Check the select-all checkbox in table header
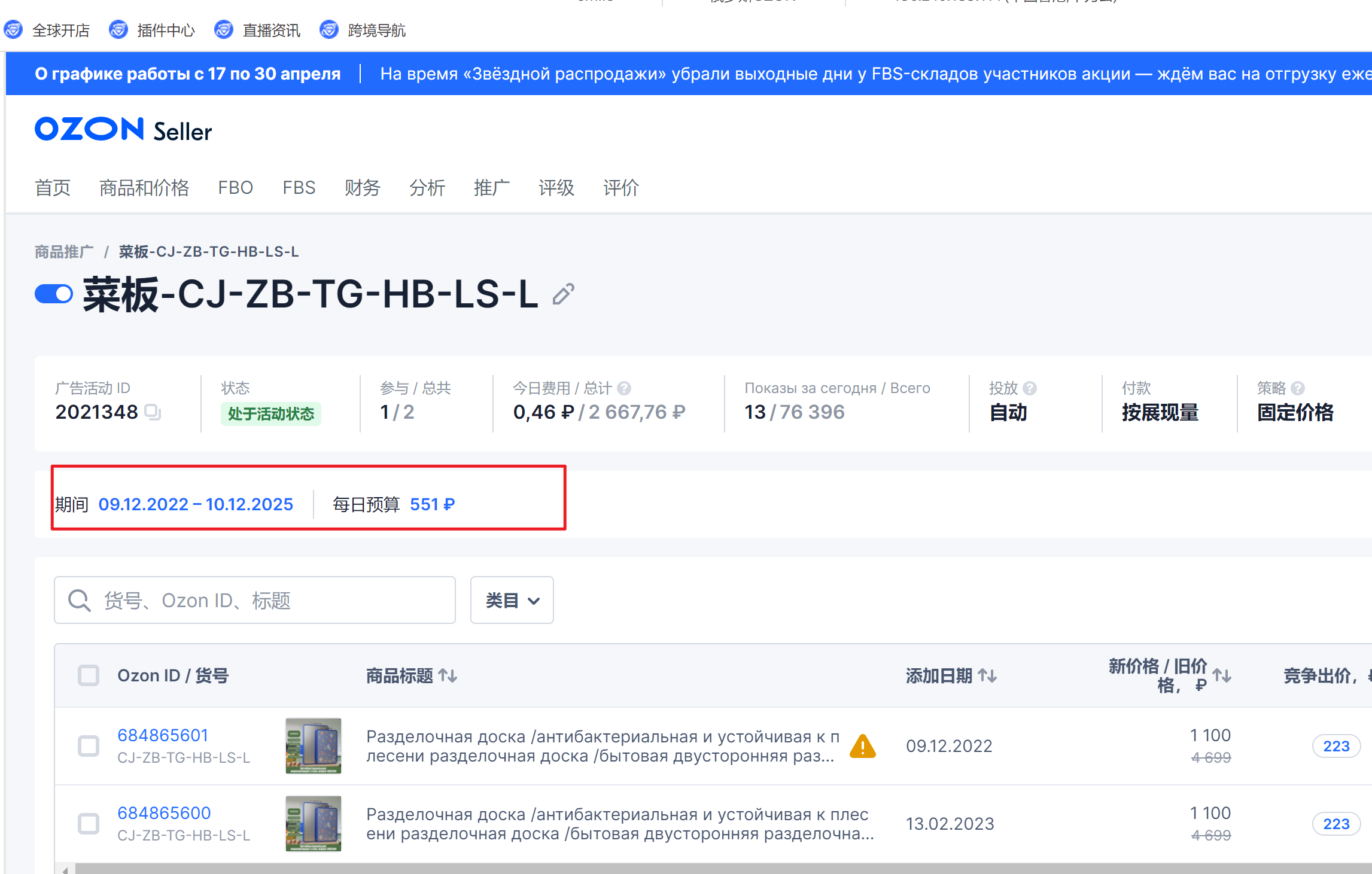1372x874 pixels. pos(89,675)
